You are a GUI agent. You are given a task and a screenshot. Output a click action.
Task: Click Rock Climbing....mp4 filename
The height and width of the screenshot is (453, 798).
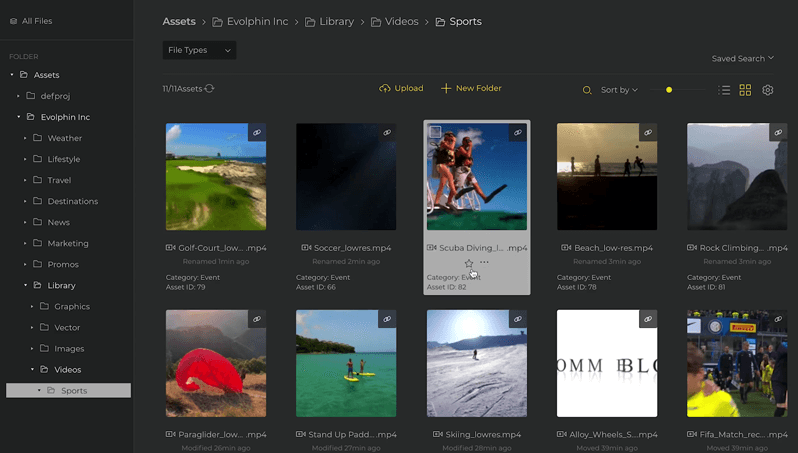(744, 248)
